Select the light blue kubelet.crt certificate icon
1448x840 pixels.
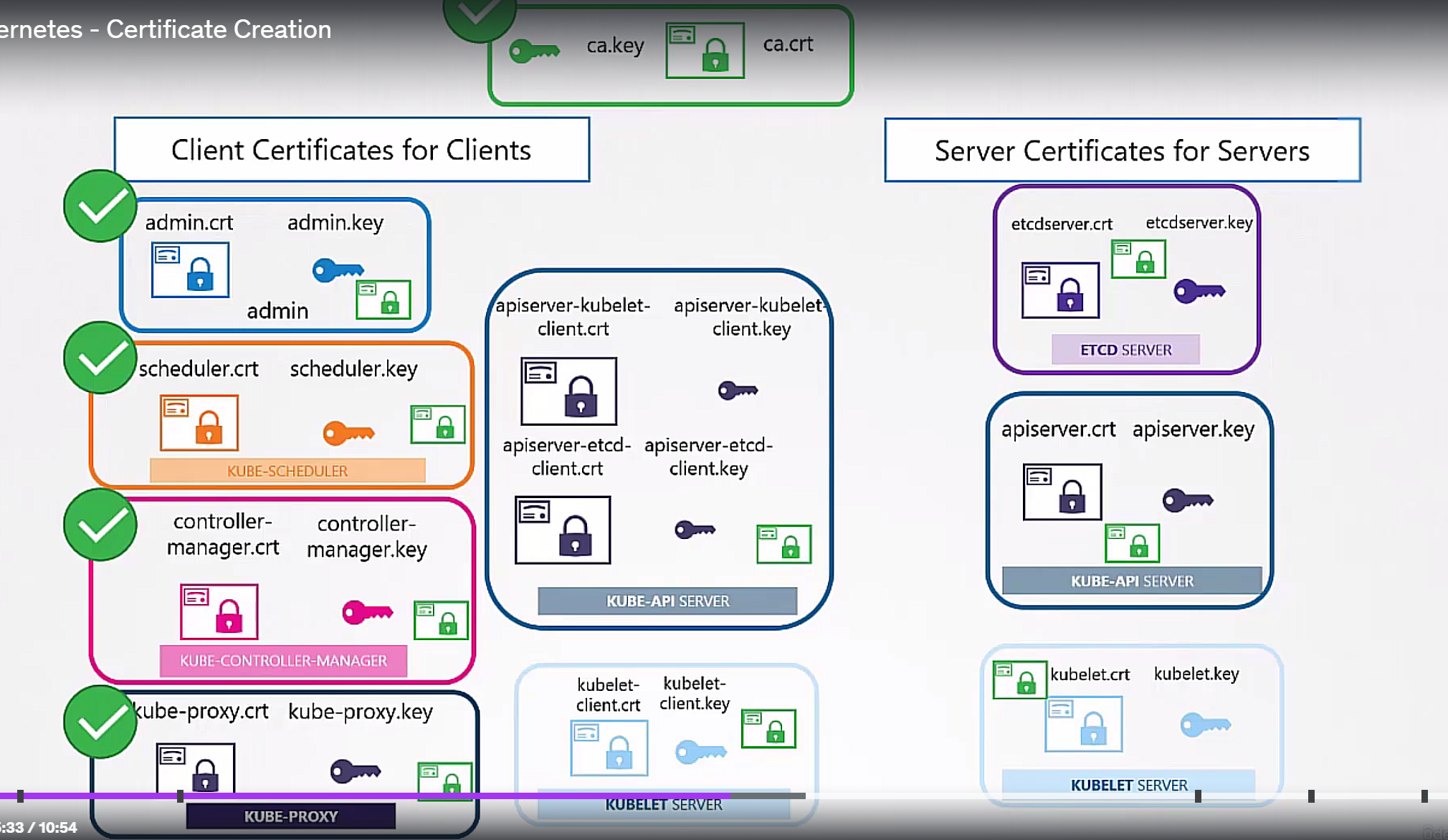pyautogui.click(x=1084, y=724)
